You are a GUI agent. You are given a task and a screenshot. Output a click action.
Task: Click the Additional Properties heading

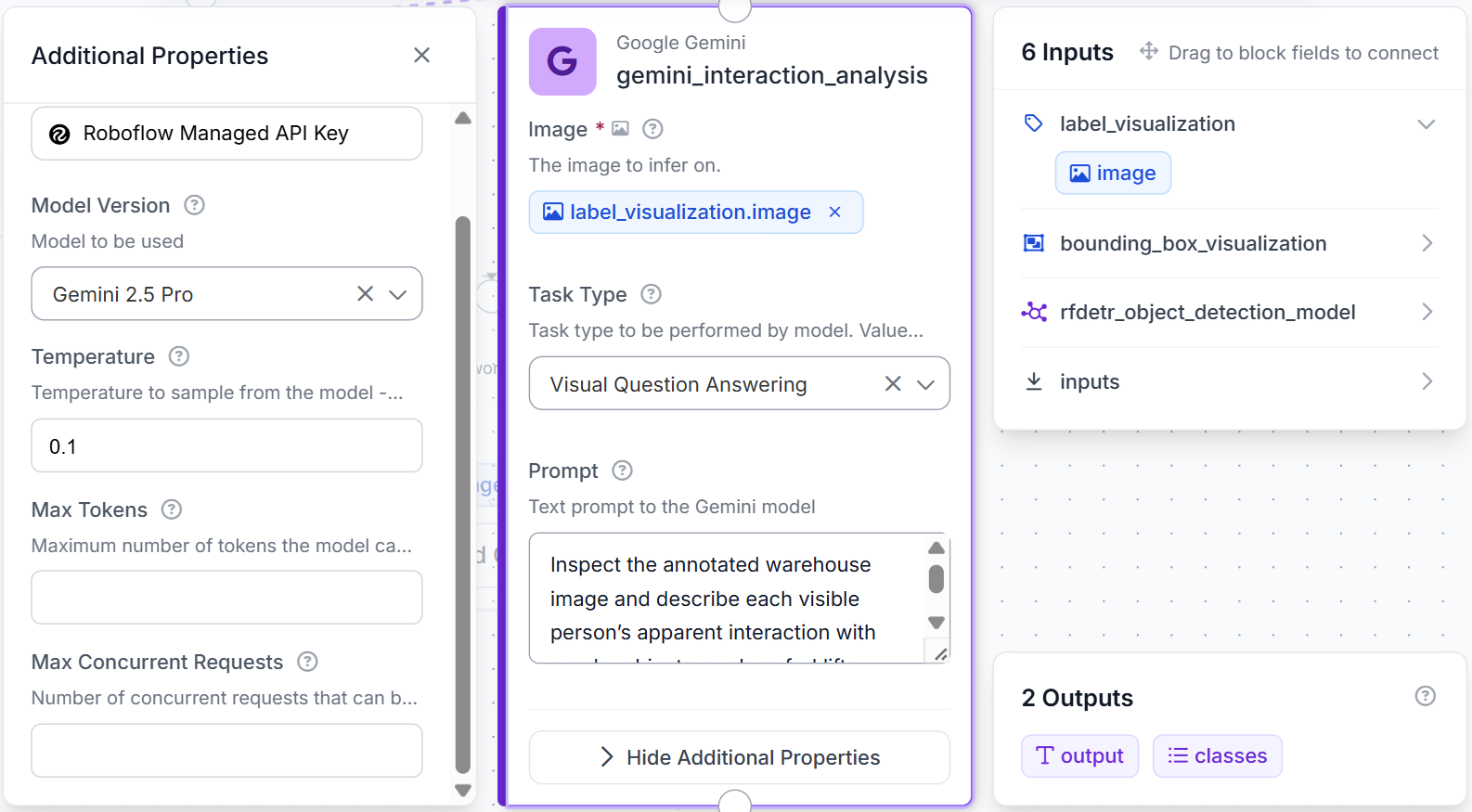pos(150,56)
